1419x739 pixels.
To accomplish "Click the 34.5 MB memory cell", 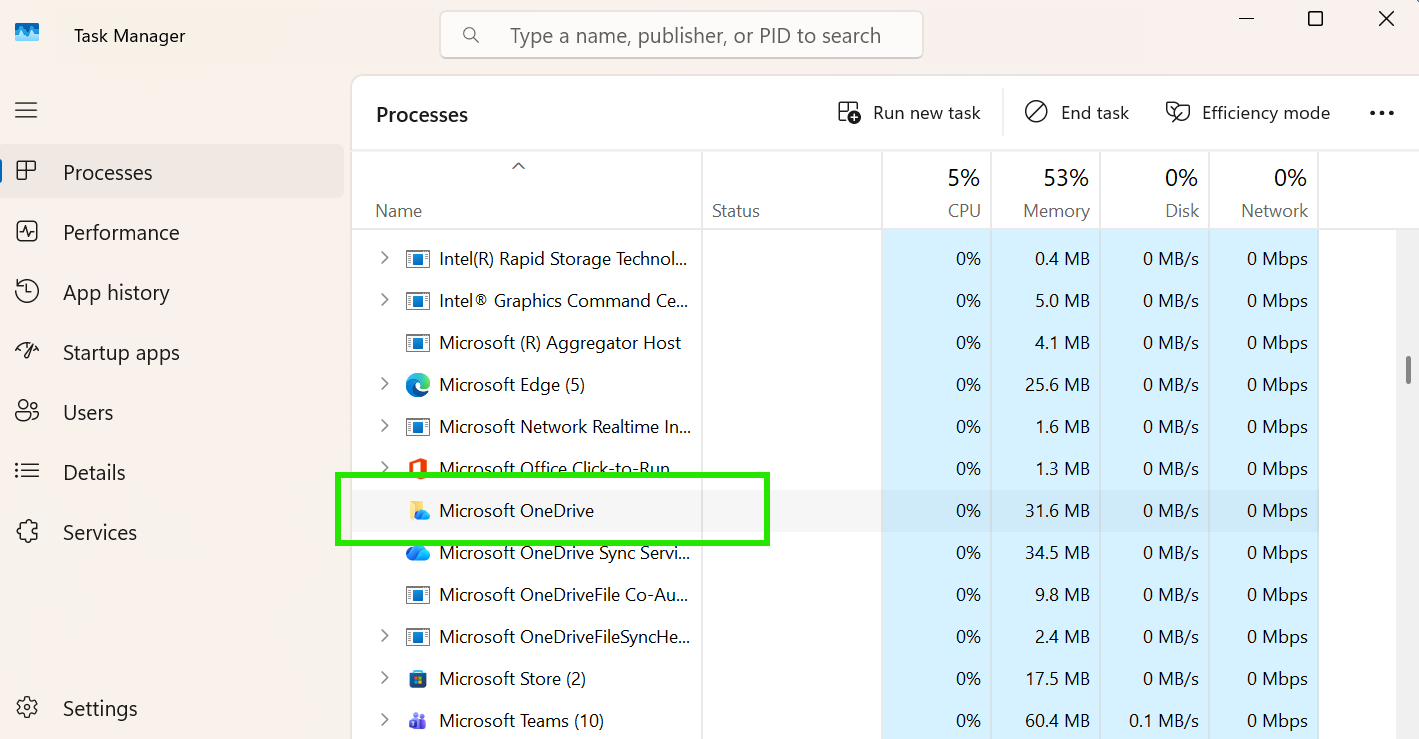I will 1046,553.
